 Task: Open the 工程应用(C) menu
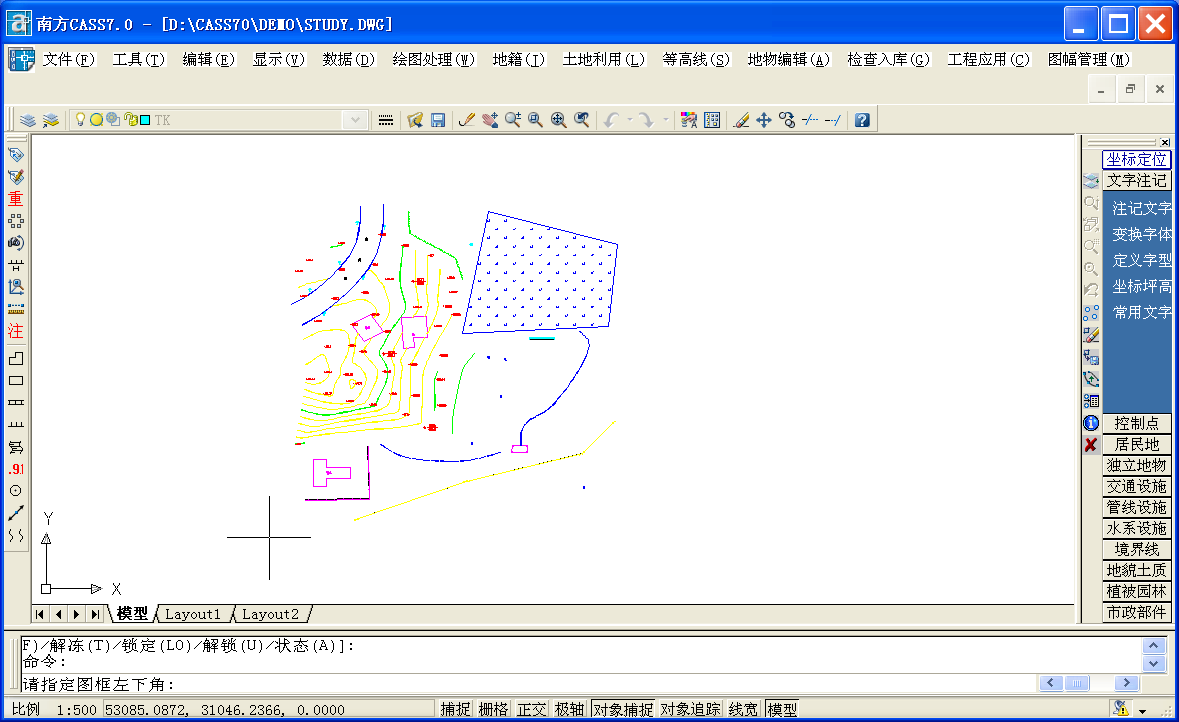click(x=989, y=59)
